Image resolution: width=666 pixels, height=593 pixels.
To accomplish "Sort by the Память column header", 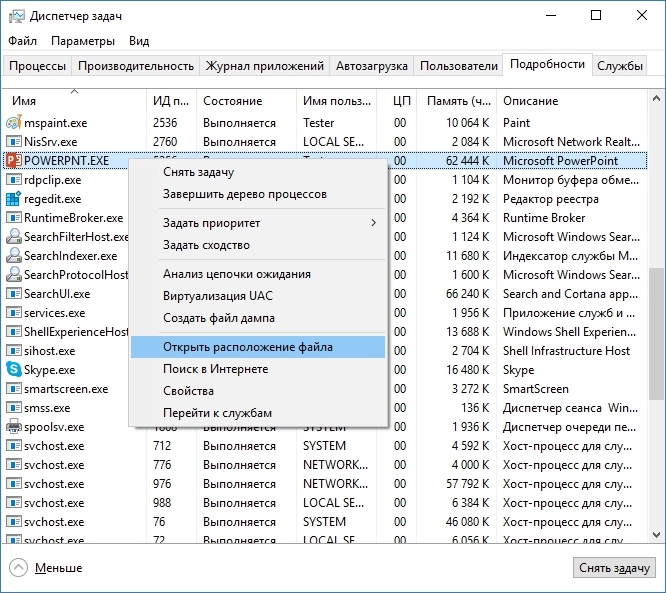I will point(457,101).
